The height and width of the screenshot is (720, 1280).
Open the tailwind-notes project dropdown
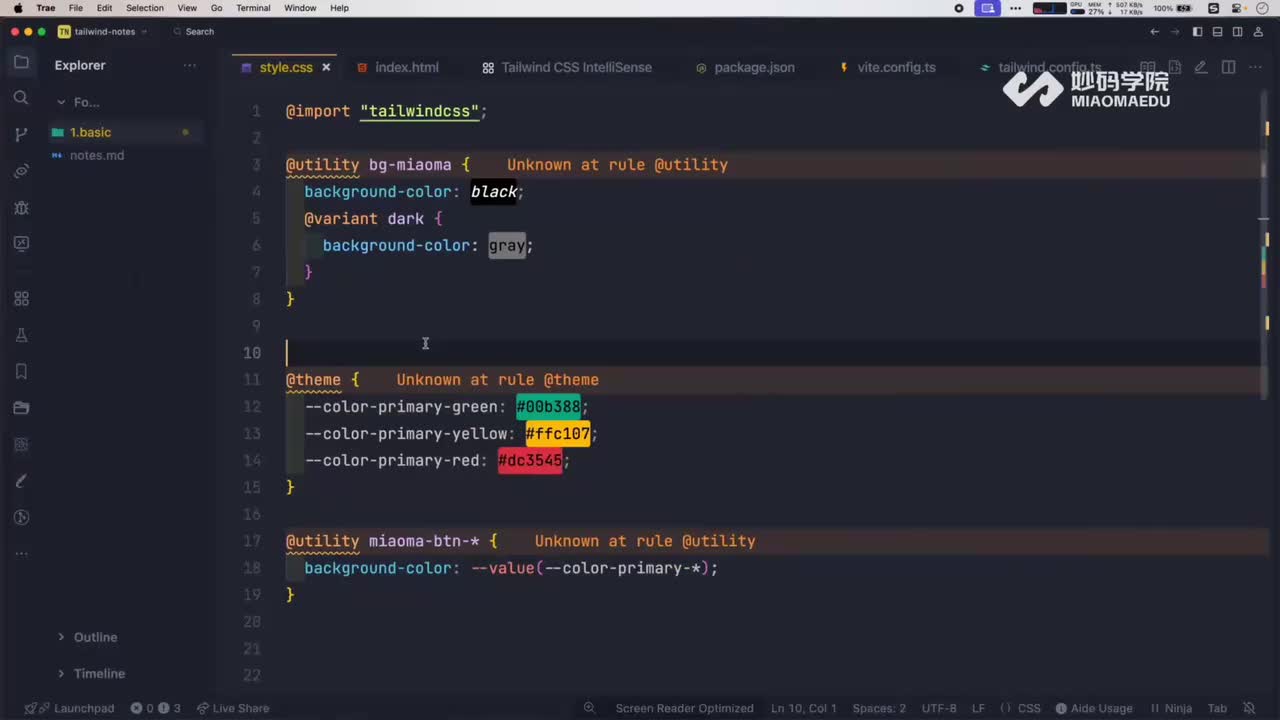click(x=102, y=31)
